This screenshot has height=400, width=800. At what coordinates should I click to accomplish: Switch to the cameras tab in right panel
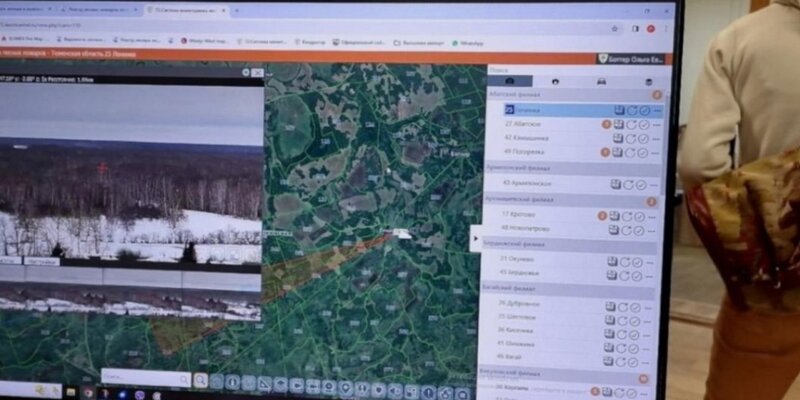510,82
